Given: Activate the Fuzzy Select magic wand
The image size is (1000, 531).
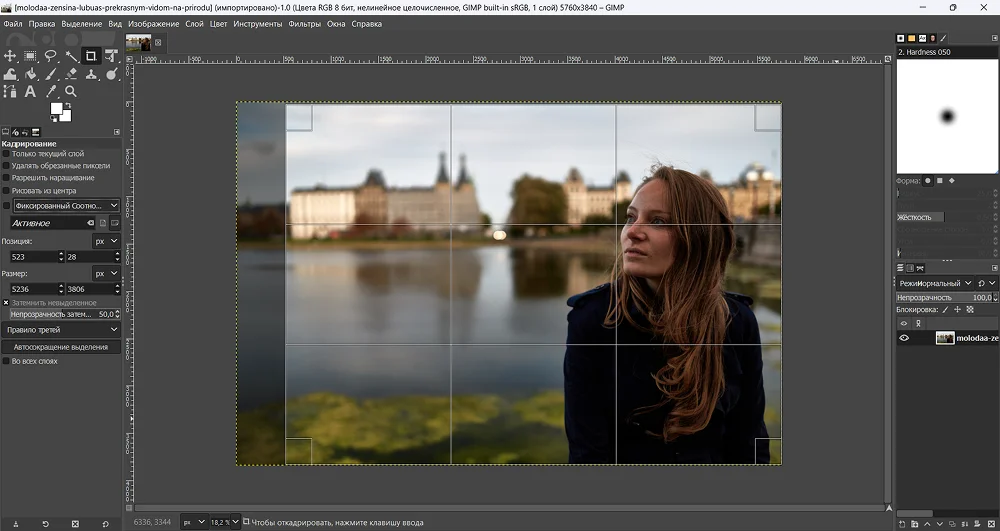Looking at the screenshot, I should 71,56.
